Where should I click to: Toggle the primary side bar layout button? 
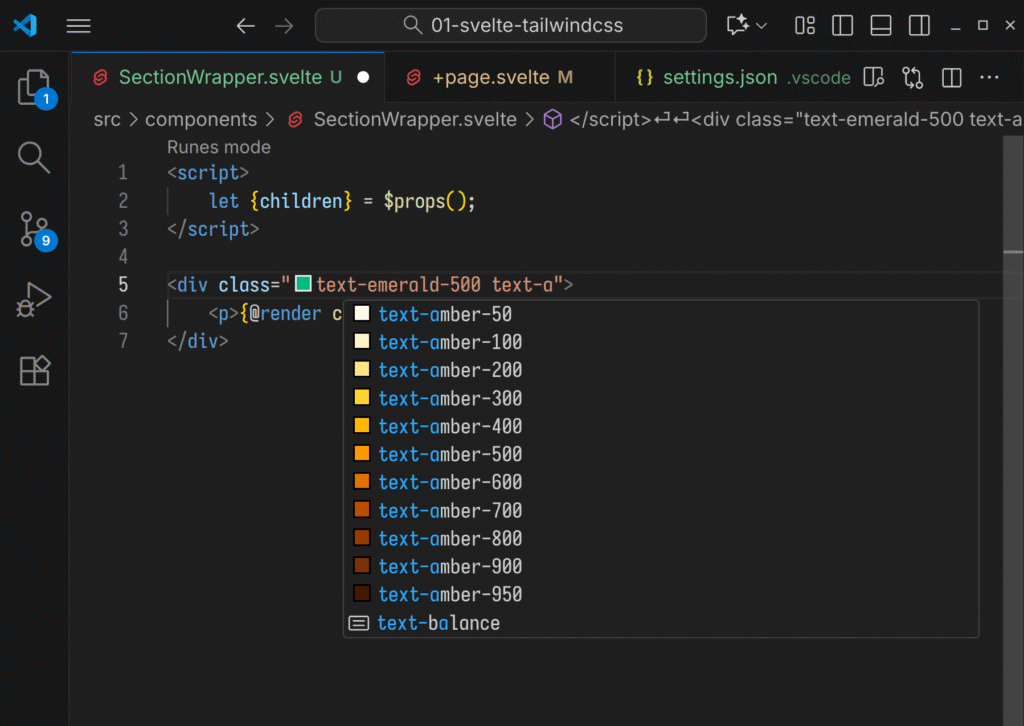click(842, 26)
